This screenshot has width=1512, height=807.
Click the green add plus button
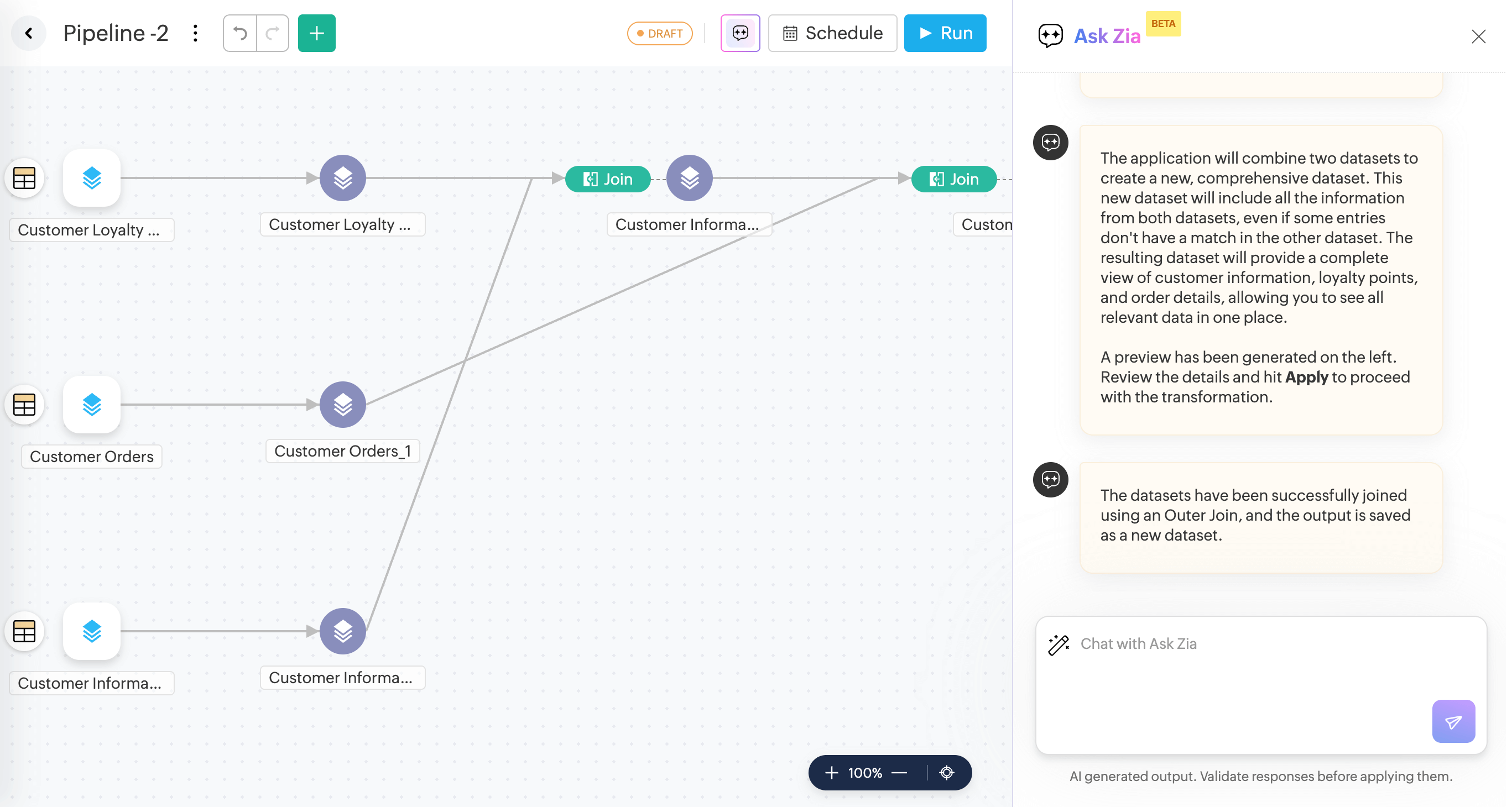click(316, 33)
